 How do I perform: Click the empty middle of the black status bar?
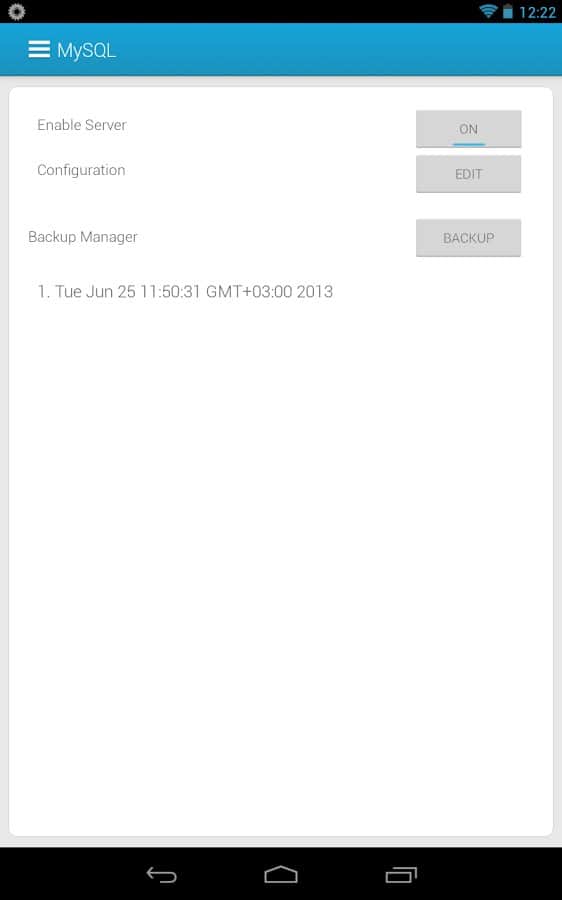(x=253, y=11)
